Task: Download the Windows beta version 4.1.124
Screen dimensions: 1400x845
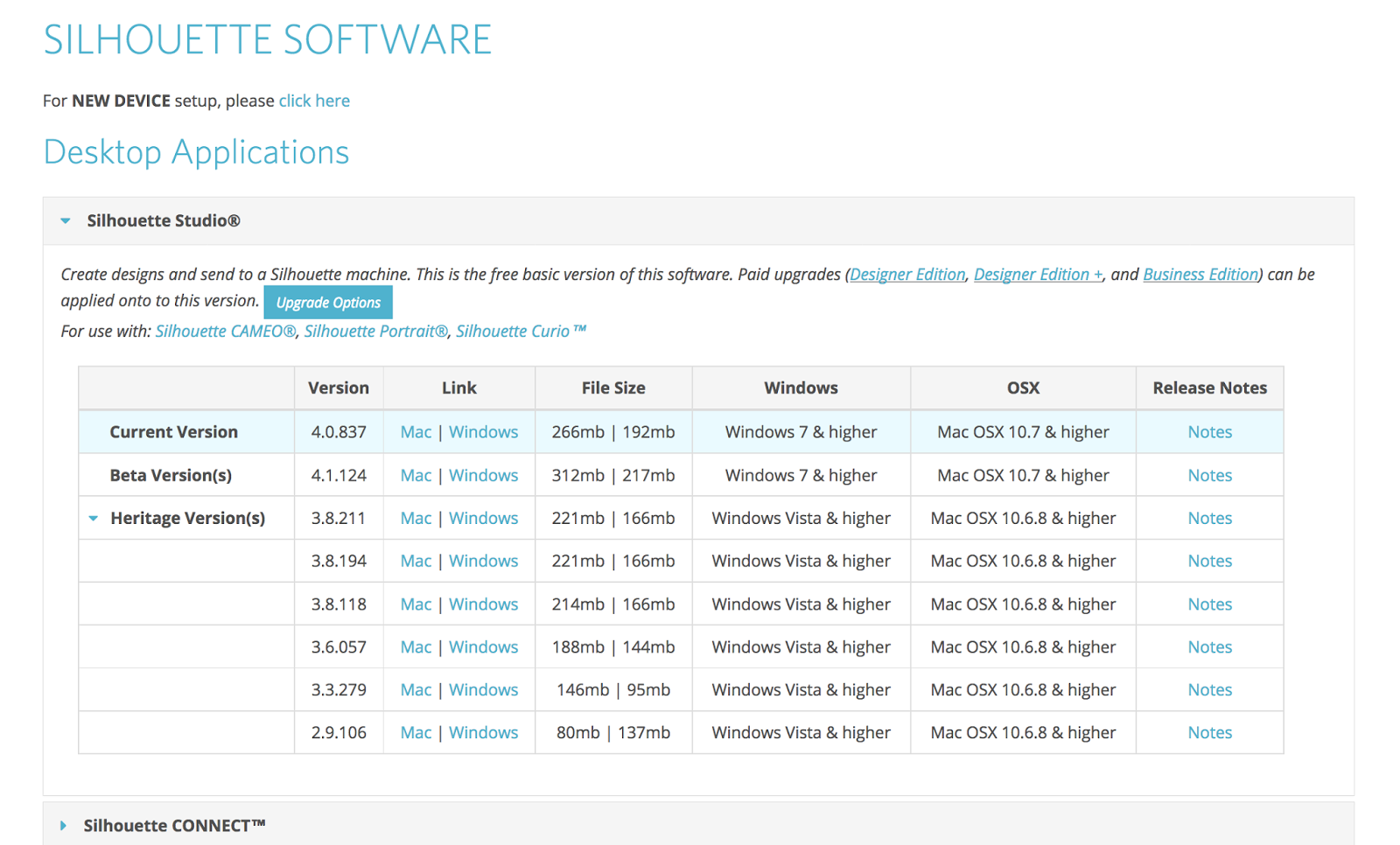Action: click(484, 475)
